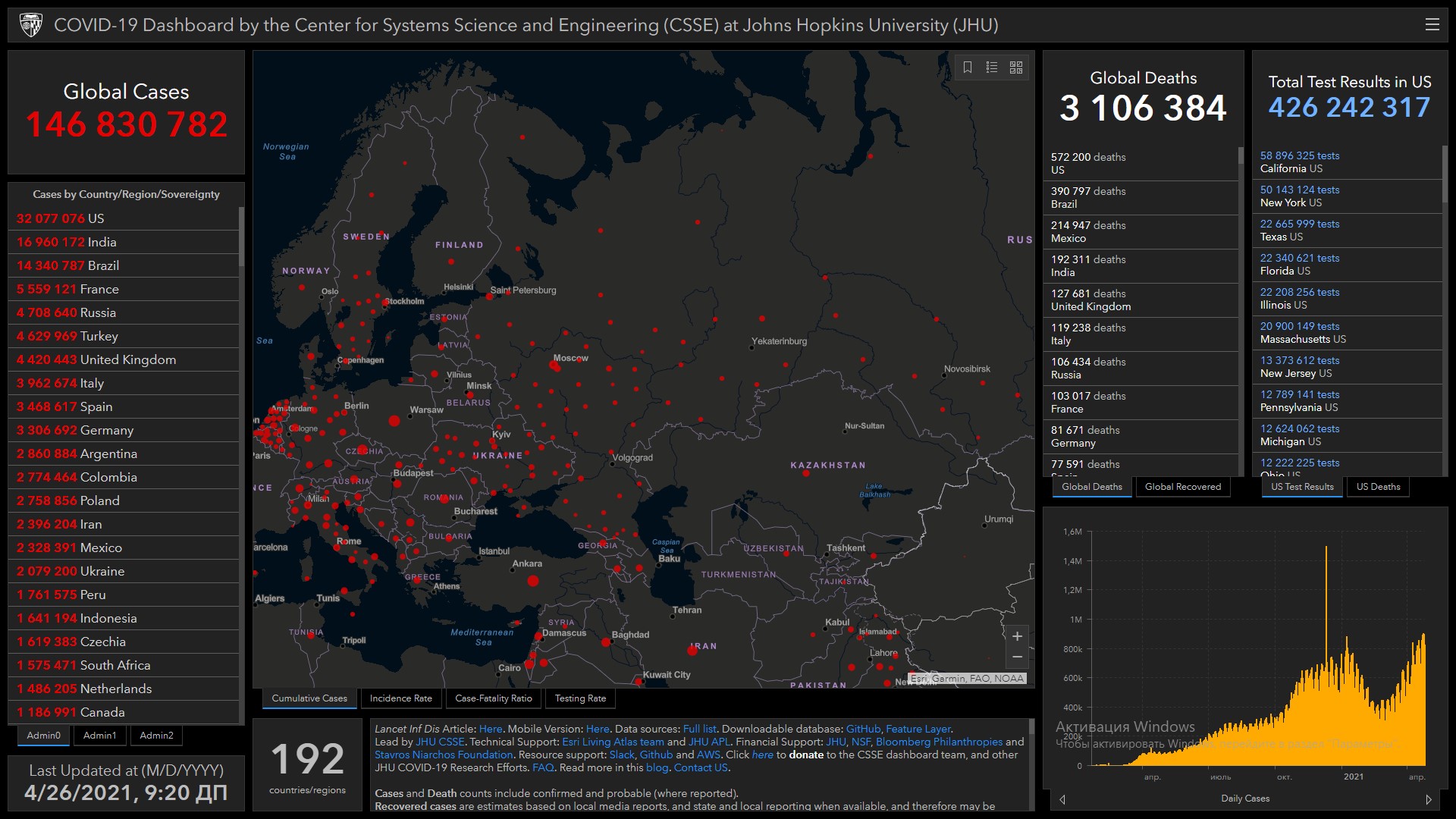The image size is (1456, 819).
Task: Select the Case-Fatality Ratio tab
Action: [493, 698]
